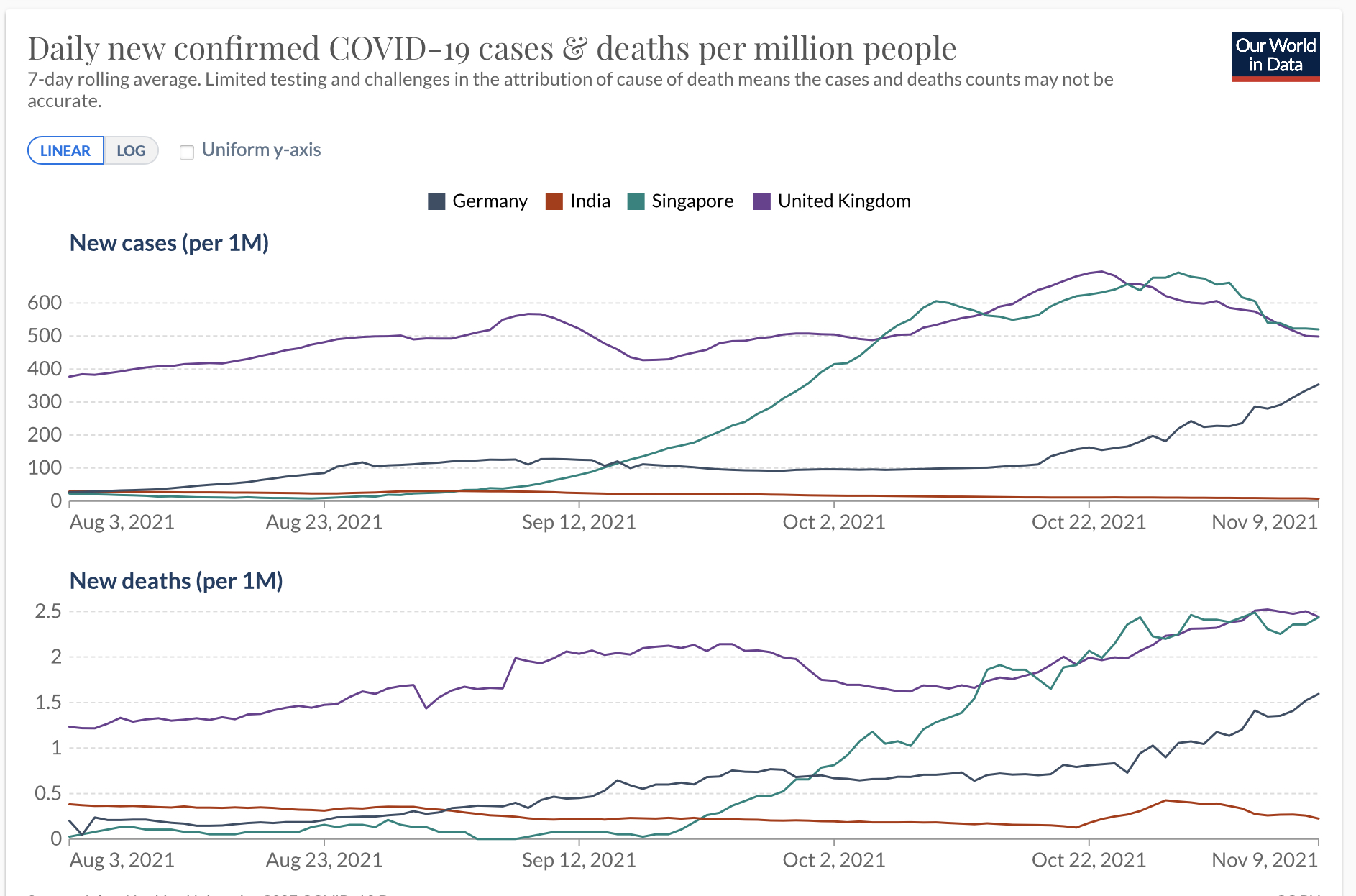1356x896 pixels.
Task: Select the United Kingdom legend label
Action: pos(844,201)
